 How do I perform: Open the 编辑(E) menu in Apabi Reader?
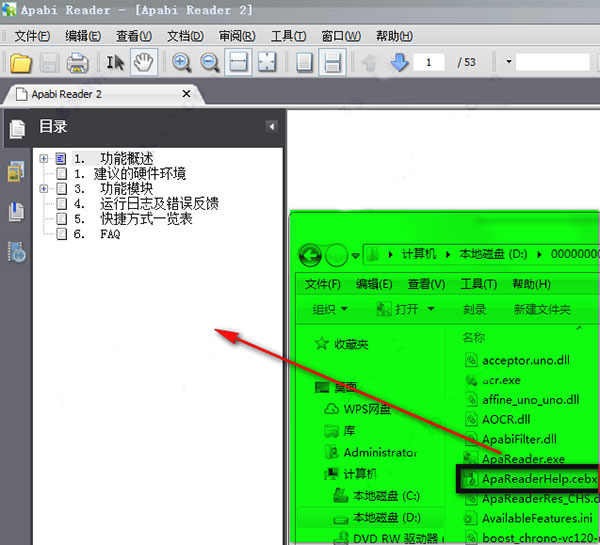click(x=83, y=36)
